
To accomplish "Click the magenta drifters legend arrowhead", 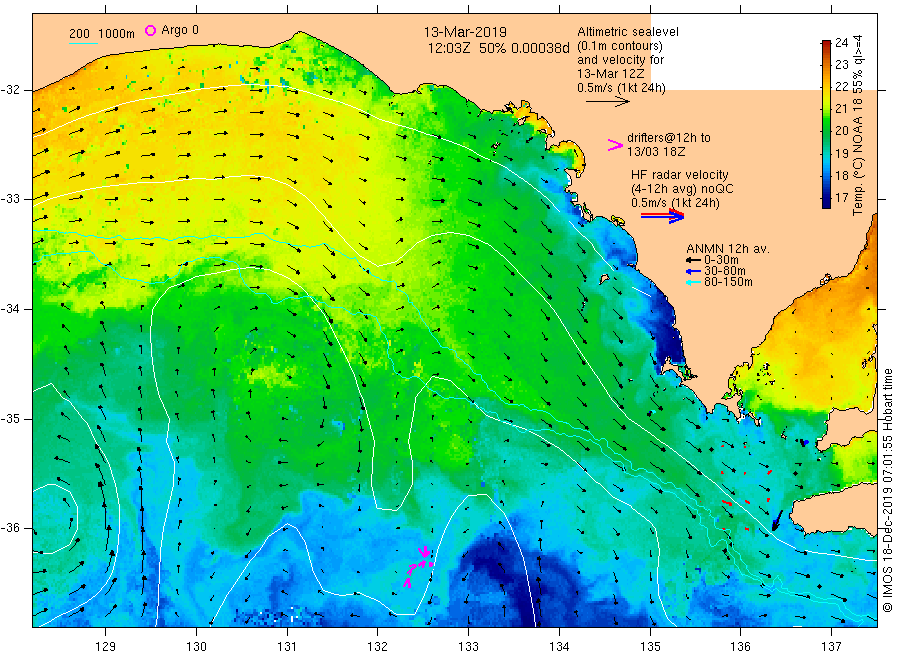I will pos(615,145).
